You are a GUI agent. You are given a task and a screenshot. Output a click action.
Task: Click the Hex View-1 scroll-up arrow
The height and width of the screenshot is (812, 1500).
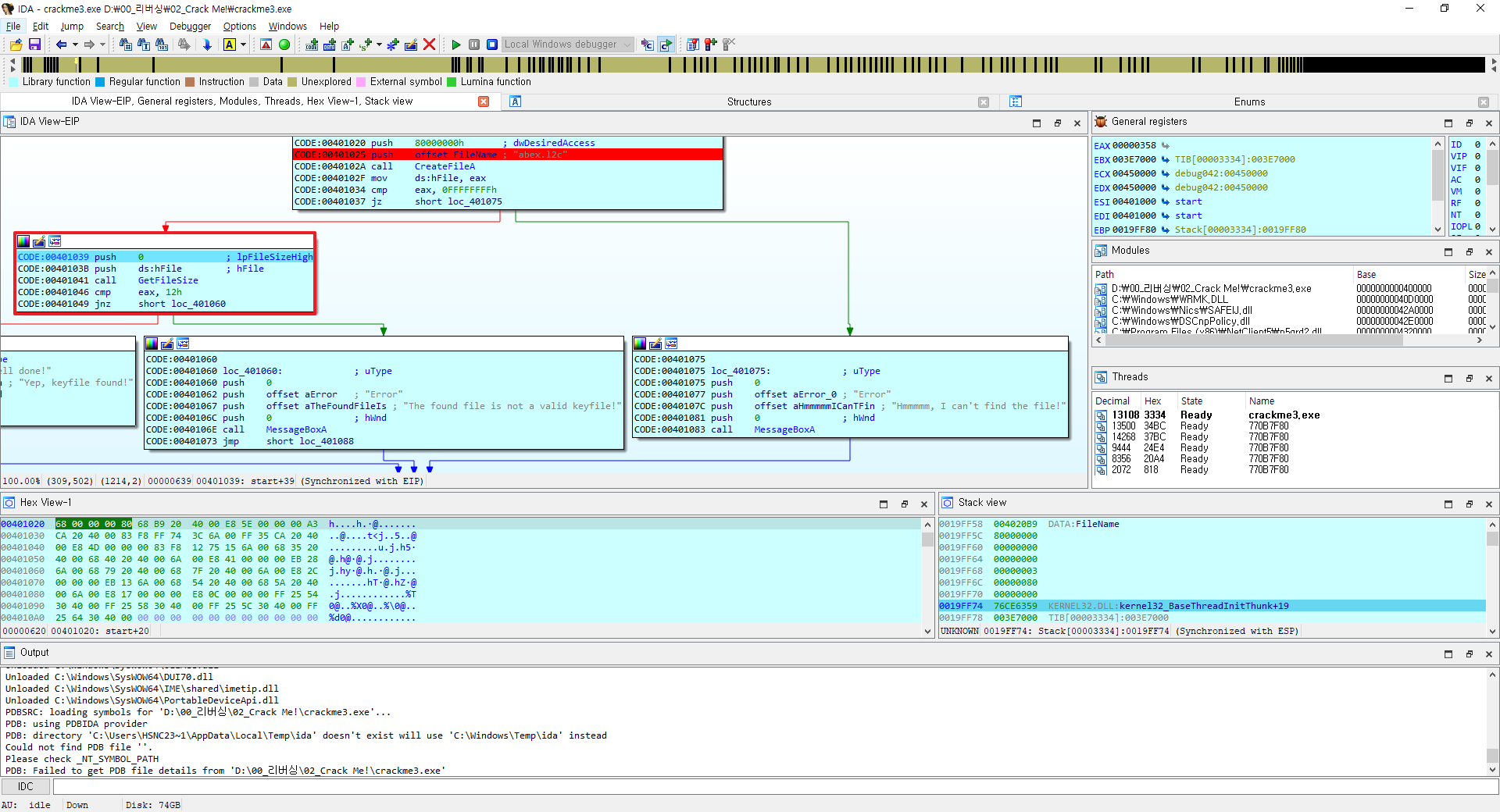(x=927, y=525)
